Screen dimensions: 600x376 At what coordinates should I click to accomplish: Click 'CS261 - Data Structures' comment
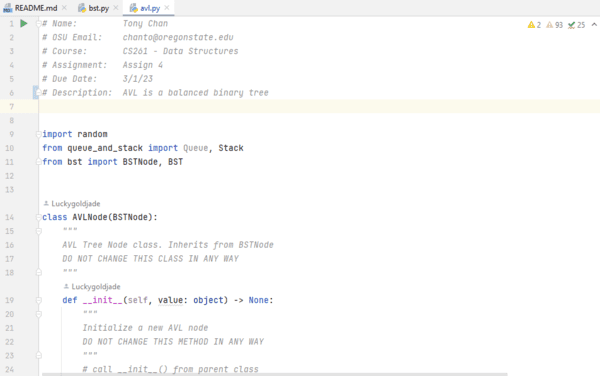click(x=180, y=51)
